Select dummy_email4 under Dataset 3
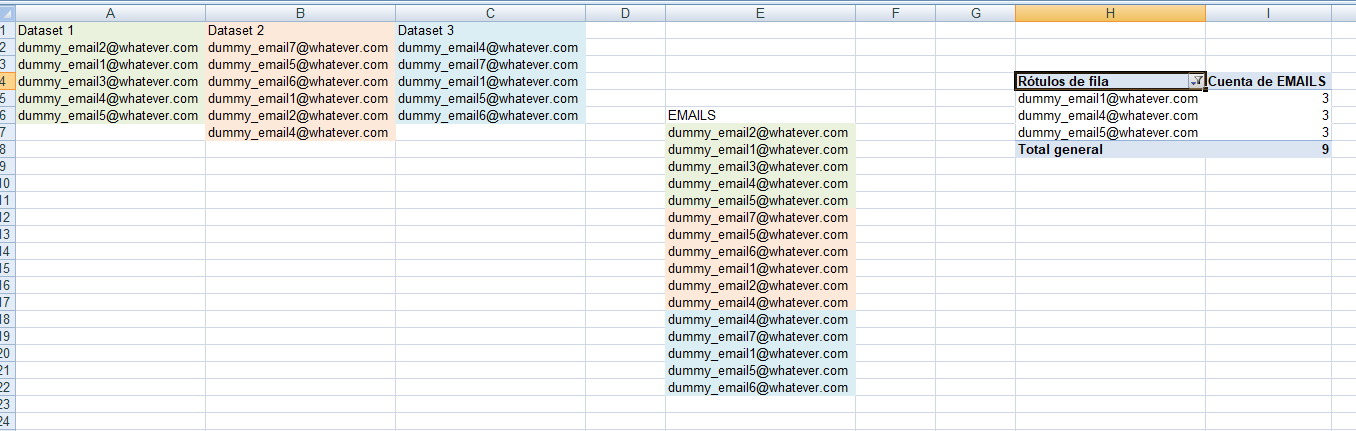The image size is (1356, 431). coord(490,47)
